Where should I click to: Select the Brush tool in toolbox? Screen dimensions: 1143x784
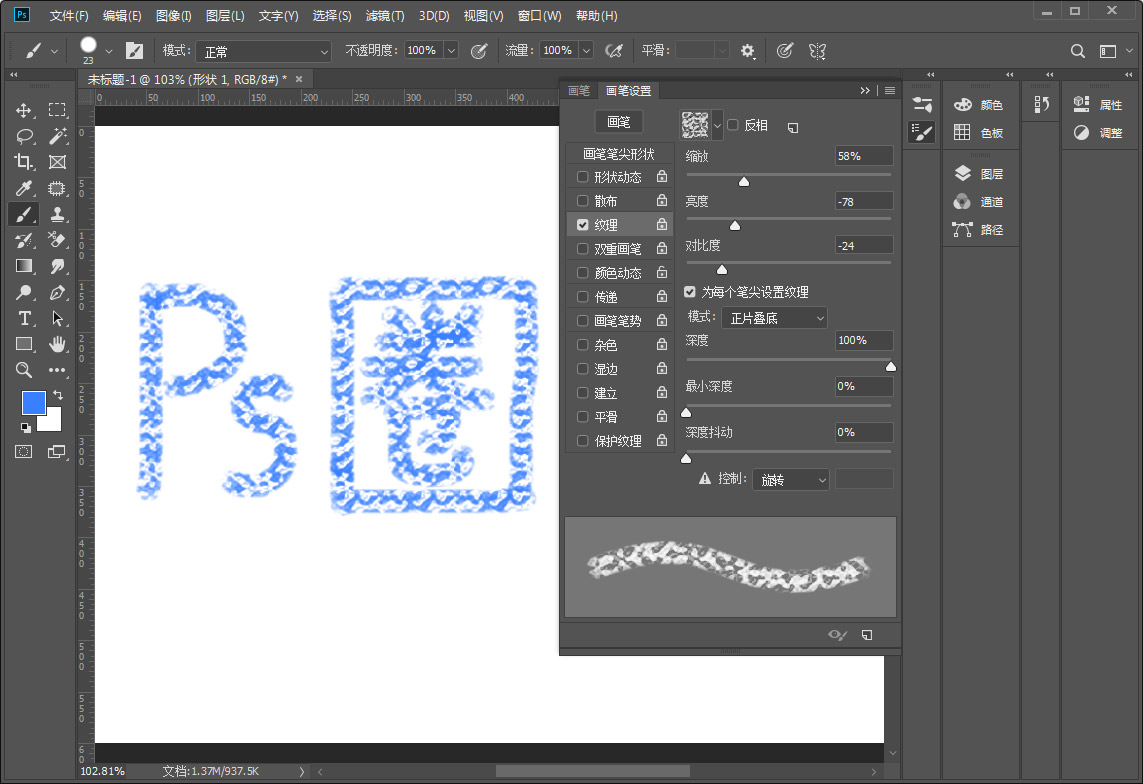coord(23,214)
